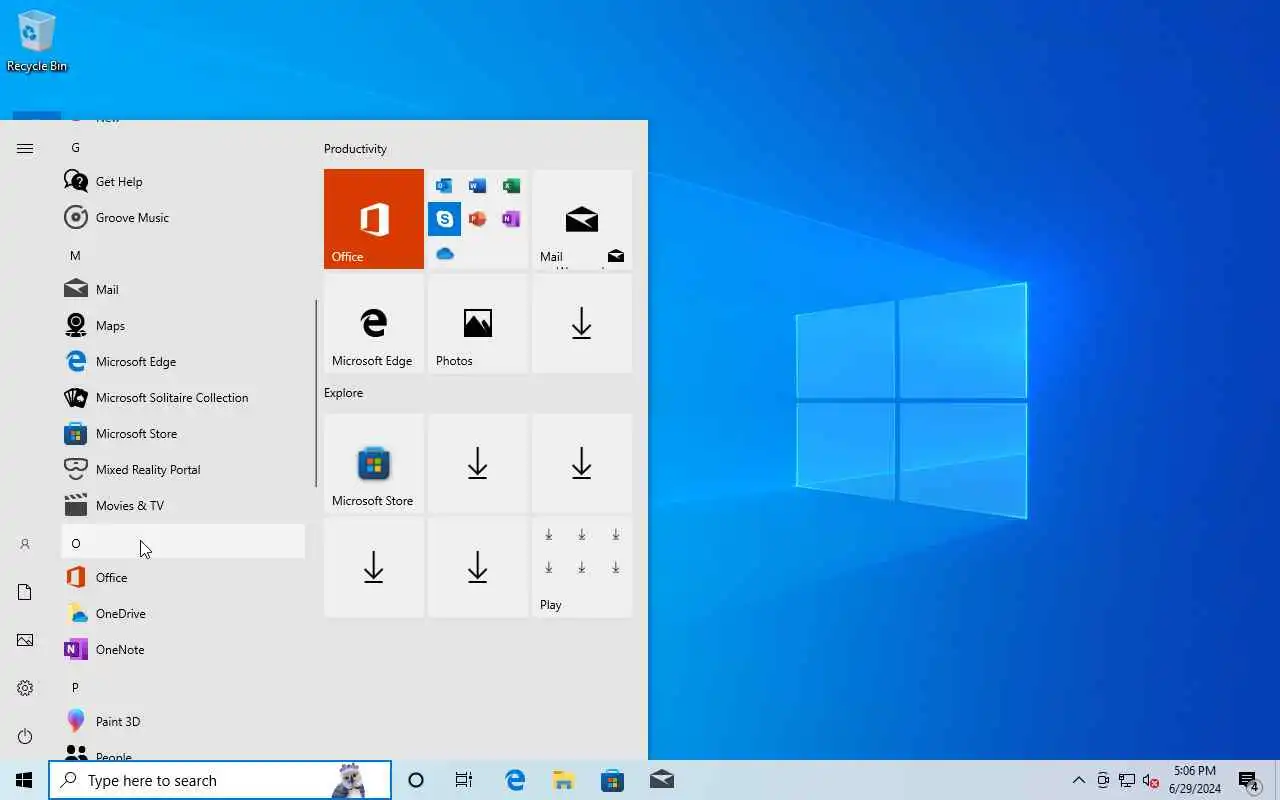Click the Windows Start button
The height and width of the screenshot is (800, 1280).
[x=24, y=780]
